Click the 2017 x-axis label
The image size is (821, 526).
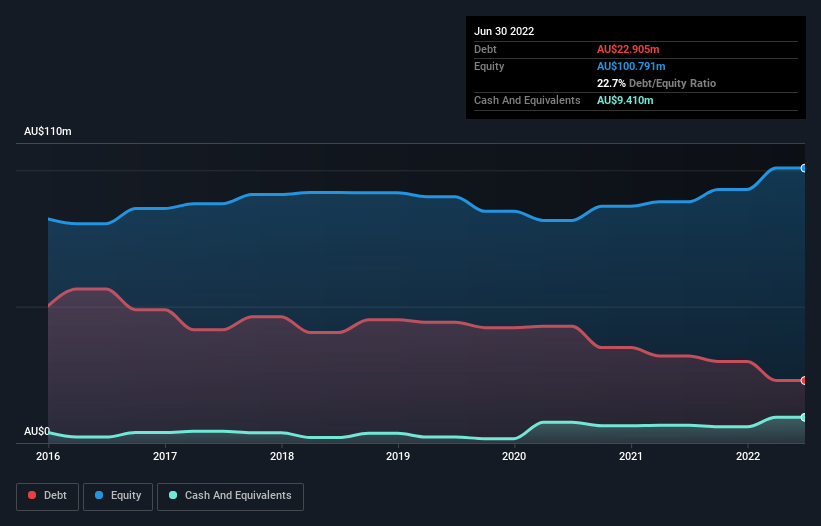[165, 456]
